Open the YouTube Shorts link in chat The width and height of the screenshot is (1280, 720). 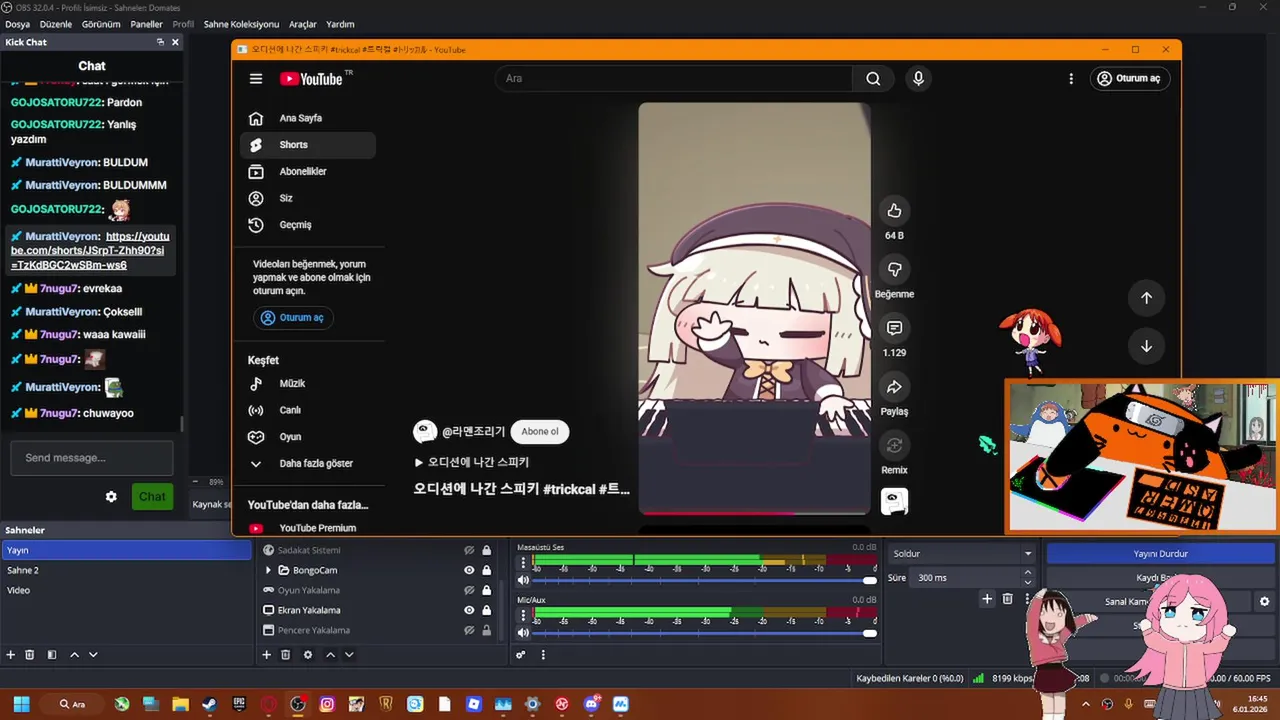click(90, 251)
